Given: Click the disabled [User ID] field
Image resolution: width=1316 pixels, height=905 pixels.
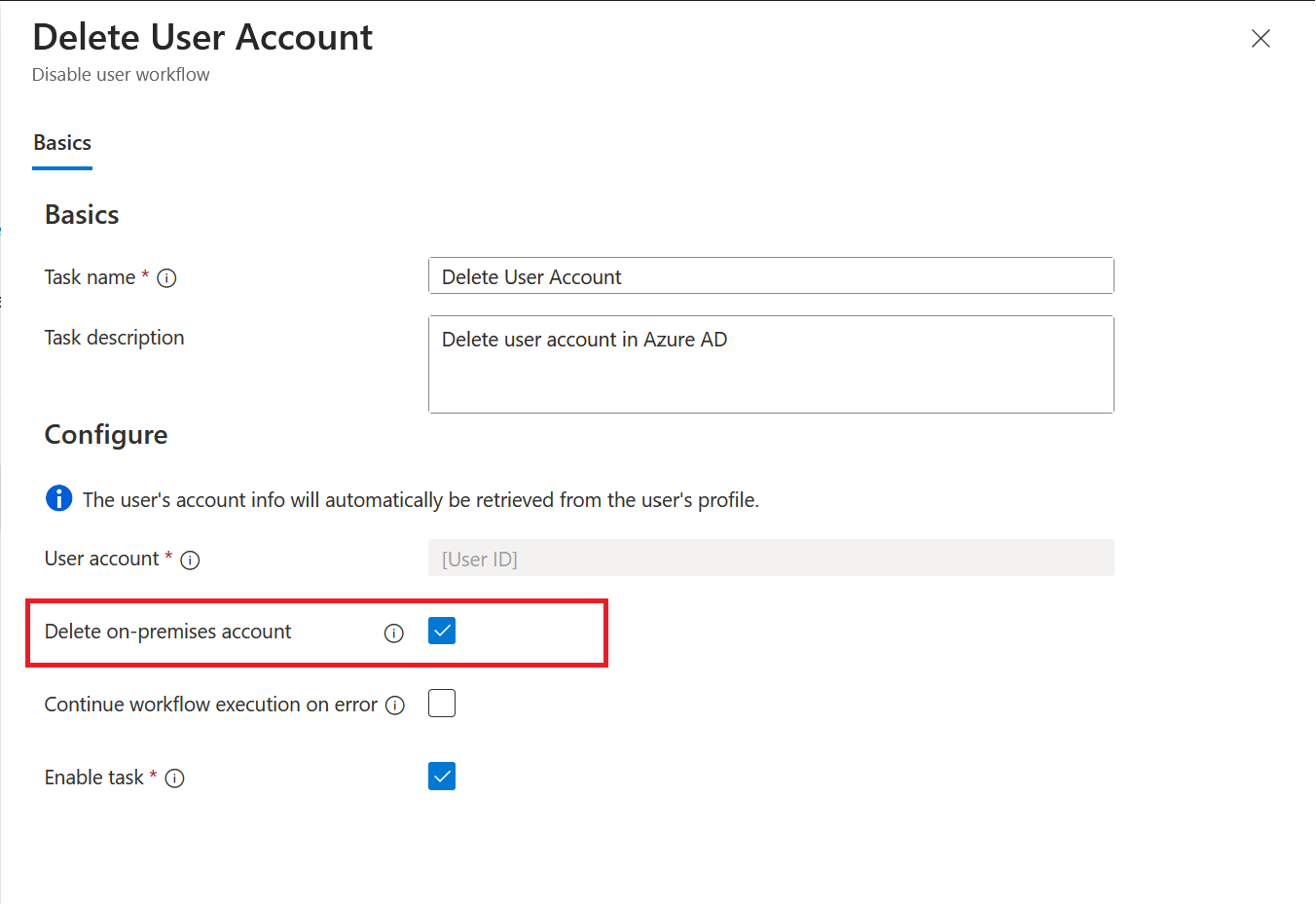Looking at the screenshot, I should pyautogui.click(x=771, y=558).
